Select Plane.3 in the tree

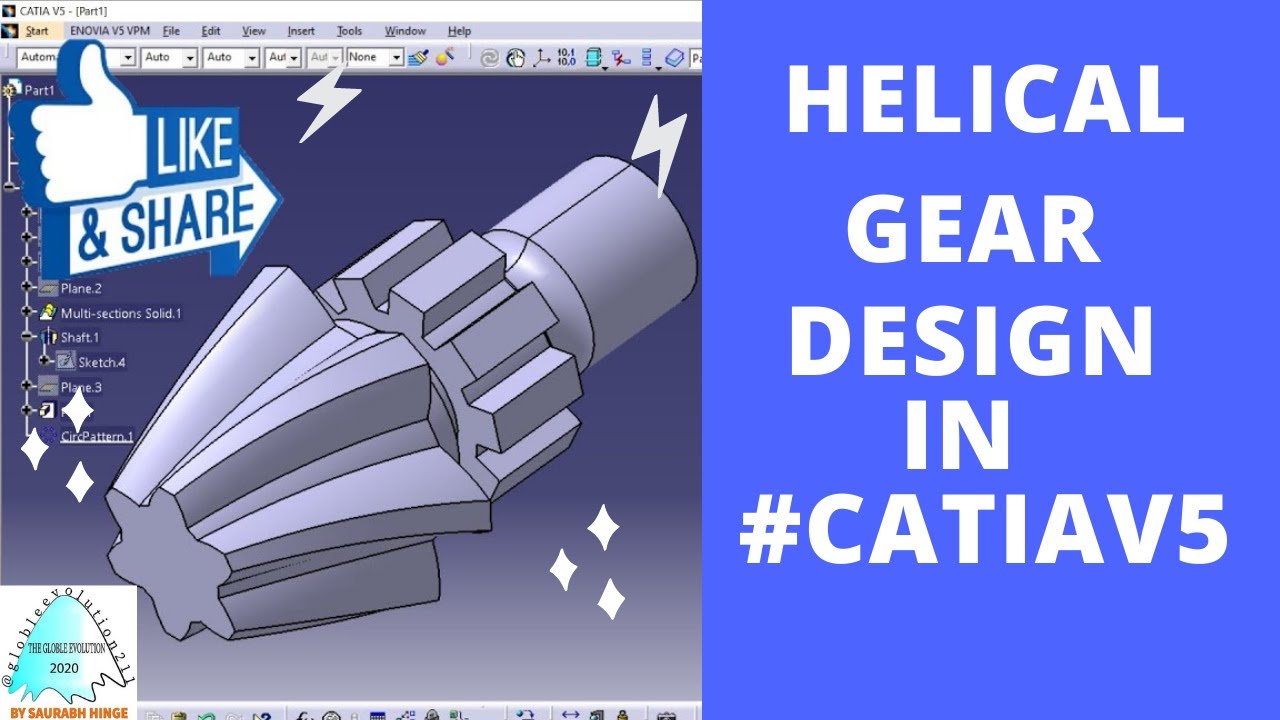tap(82, 387)
